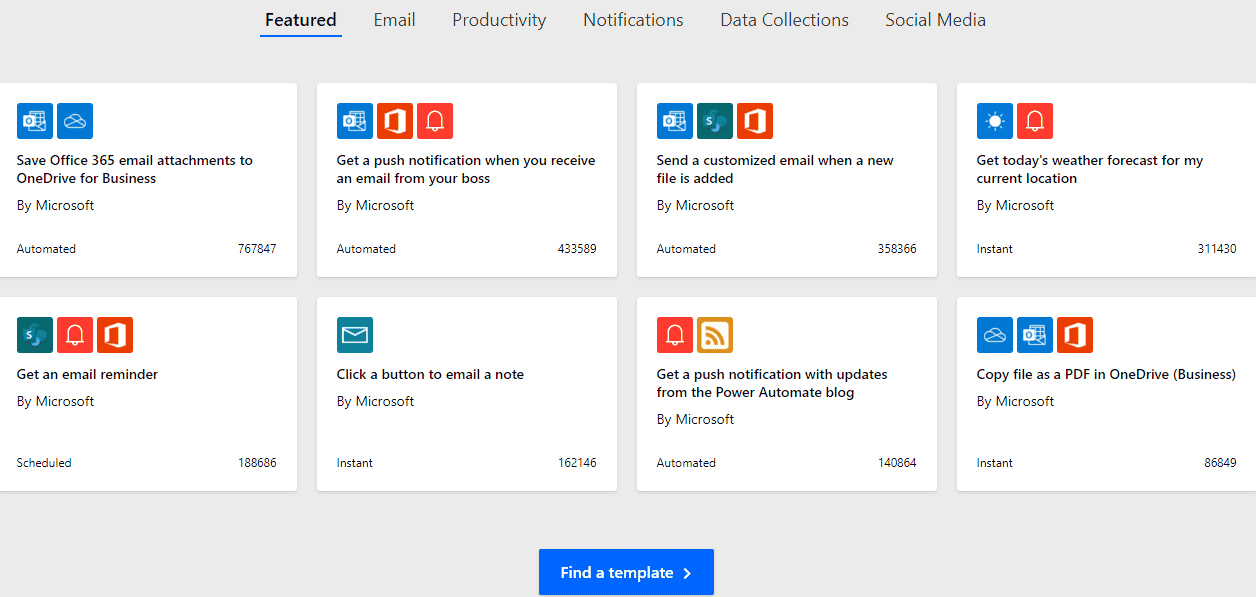Click usage count 140864

[897, 463]
